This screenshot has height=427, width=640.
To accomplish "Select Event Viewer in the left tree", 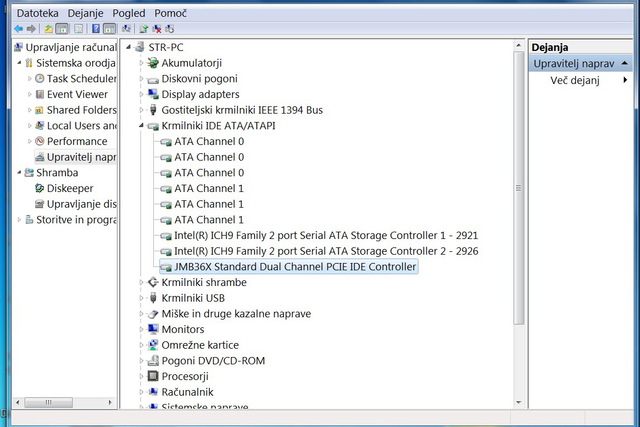I will point(75,94).
